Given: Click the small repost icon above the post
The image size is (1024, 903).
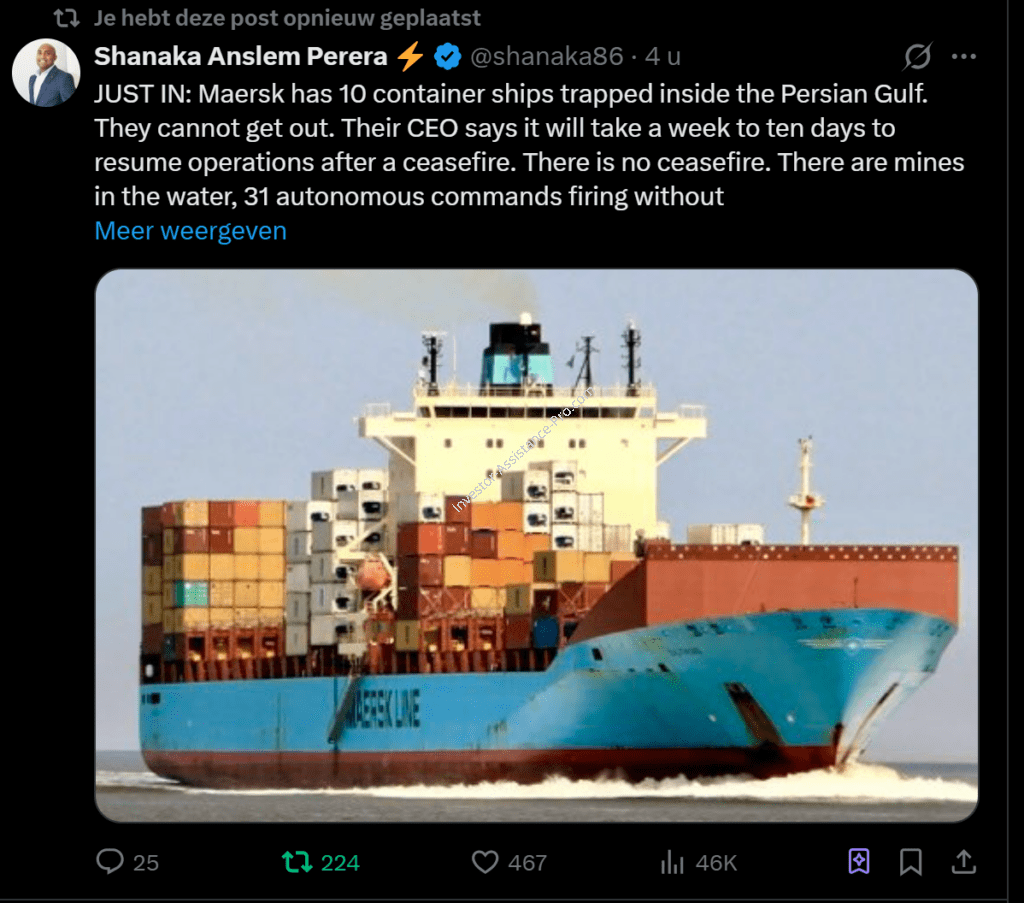Looking at the screenshot, I should (65, 18).
